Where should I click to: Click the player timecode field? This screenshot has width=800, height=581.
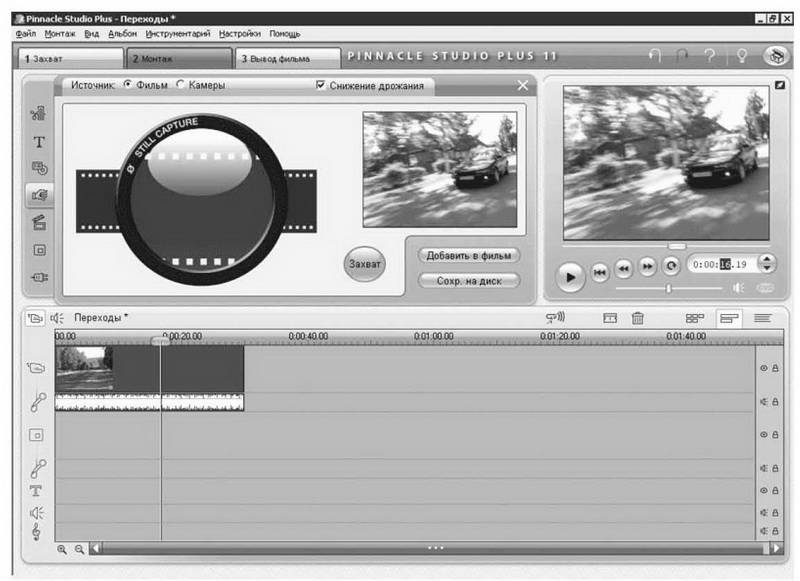pos(720,264)
